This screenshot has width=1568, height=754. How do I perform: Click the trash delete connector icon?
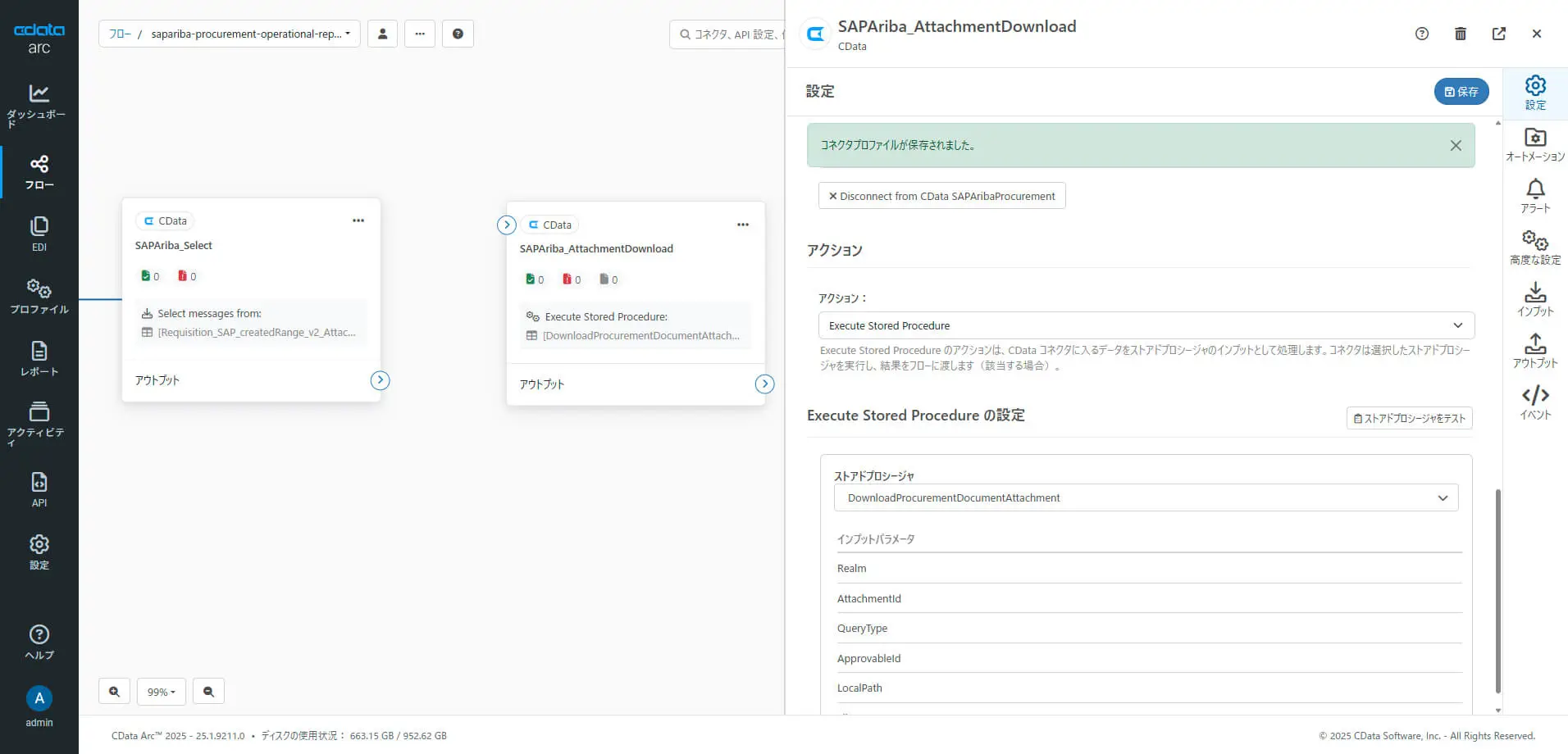(x=1460, y=34)
